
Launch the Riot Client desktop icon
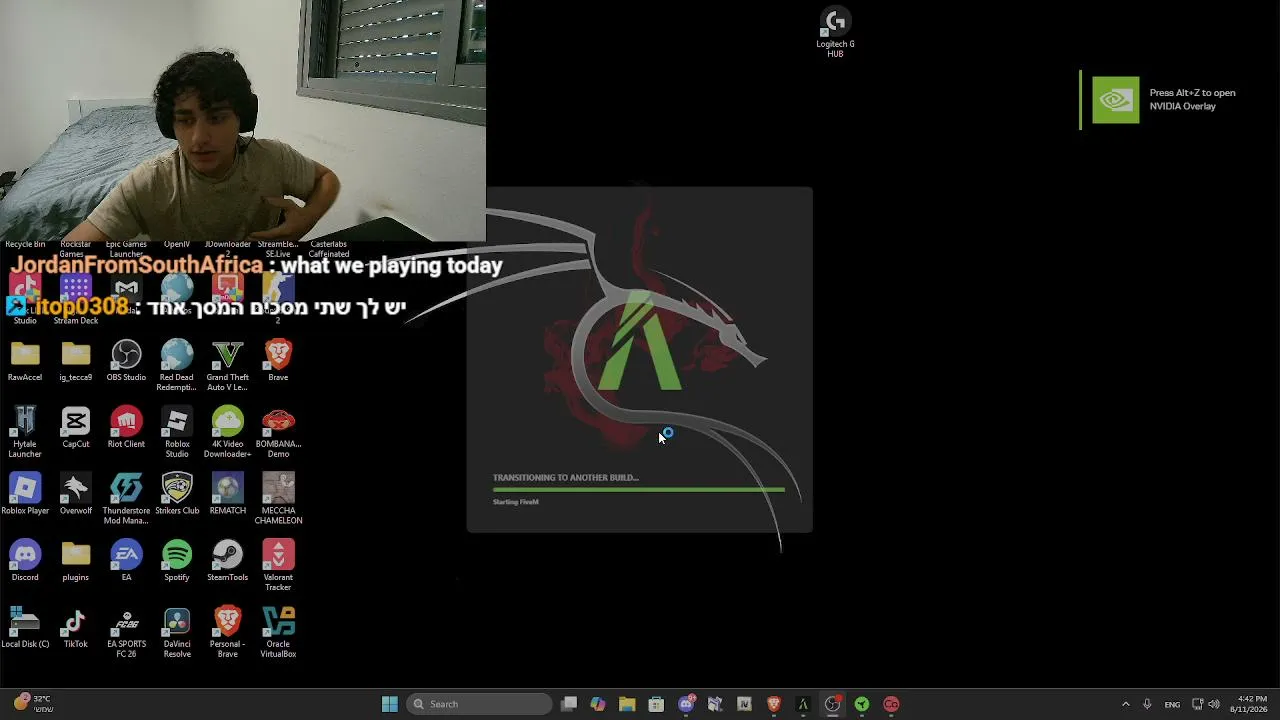(126, 428)
